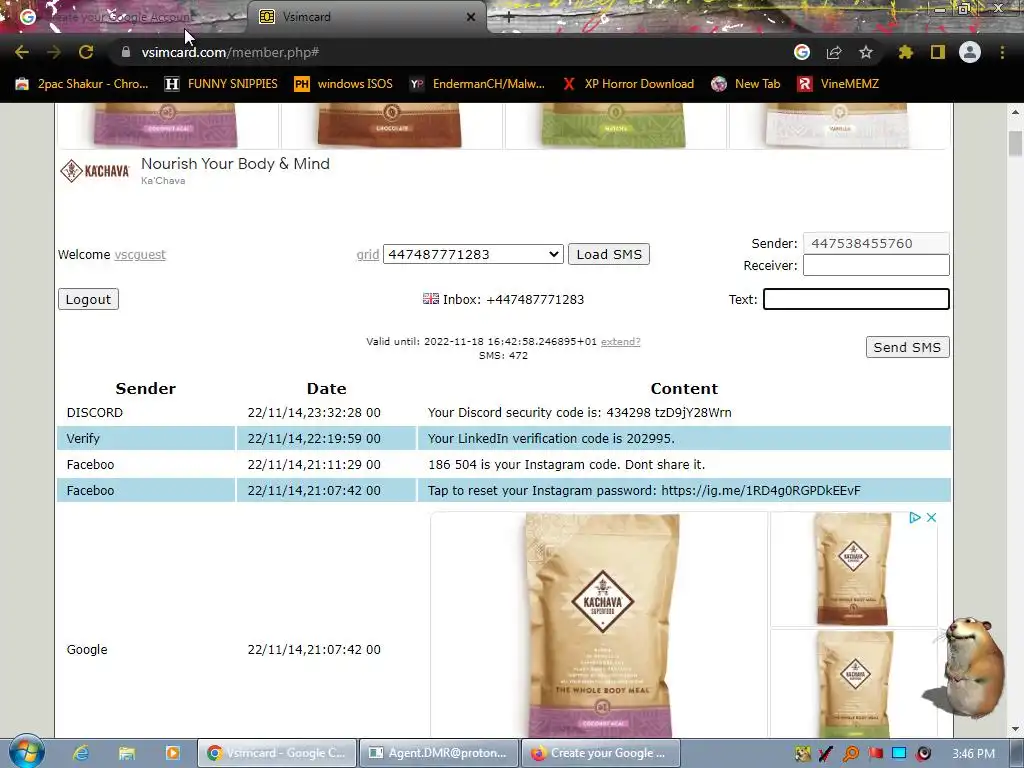Close the Vsimcard tab

tap(471, 17)
